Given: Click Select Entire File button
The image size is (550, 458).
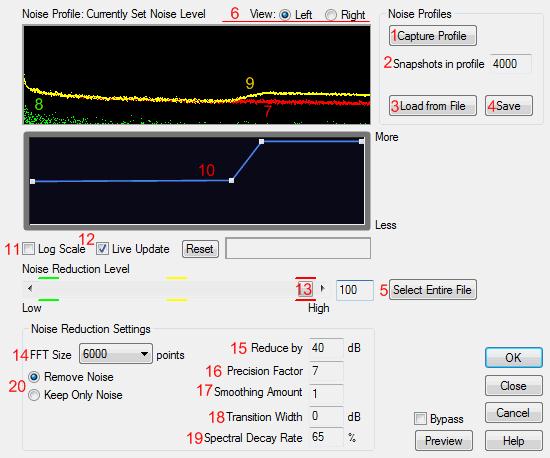Looking at the screenshot, I should (x=432, y=290).
